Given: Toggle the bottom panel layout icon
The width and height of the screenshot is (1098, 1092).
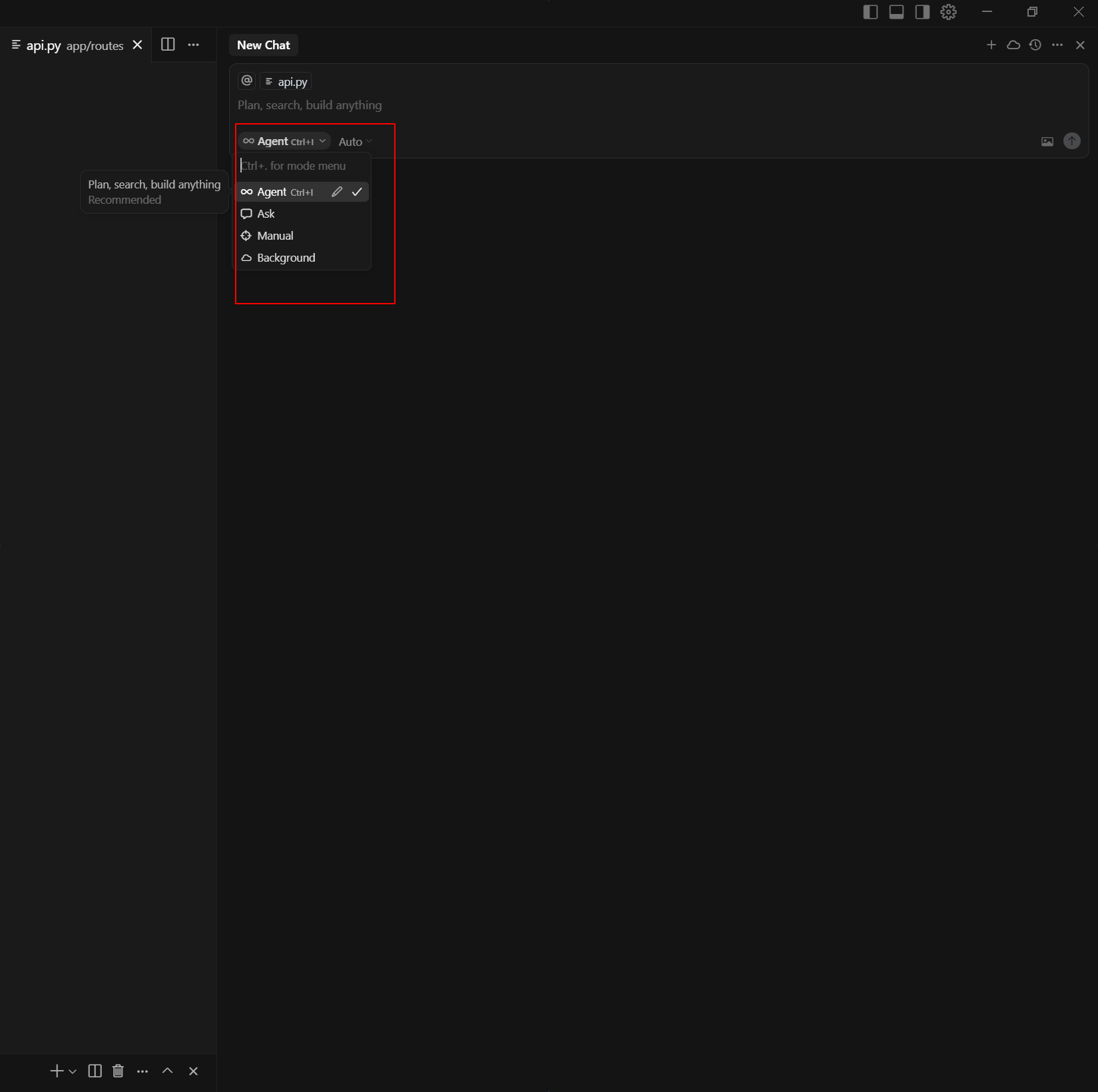Looking at the screenshot, I should pos(896,12).
